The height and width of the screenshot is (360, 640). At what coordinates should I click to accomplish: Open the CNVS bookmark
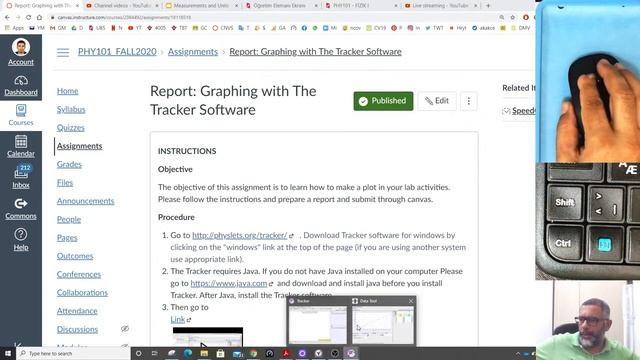click(x=223, y=28)
